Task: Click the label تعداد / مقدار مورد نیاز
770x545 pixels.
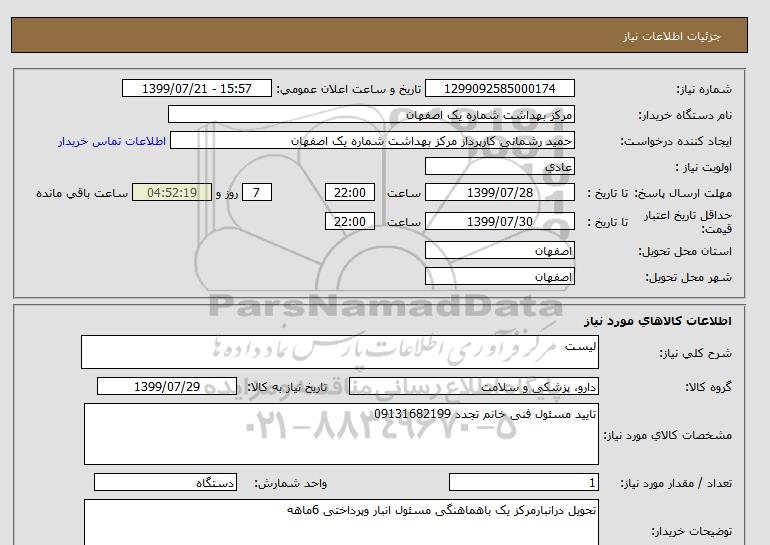Action: (x=676, y=483)
